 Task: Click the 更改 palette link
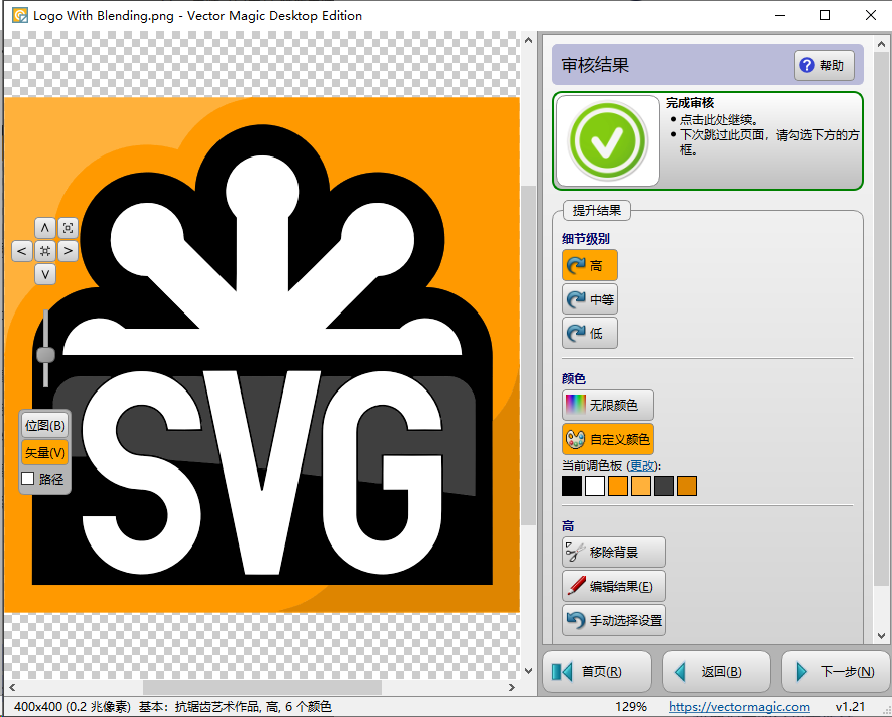(642, 465)
